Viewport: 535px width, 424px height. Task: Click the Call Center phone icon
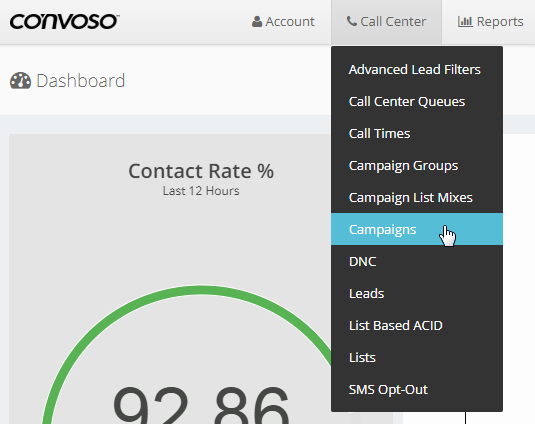tap(352, 21)
